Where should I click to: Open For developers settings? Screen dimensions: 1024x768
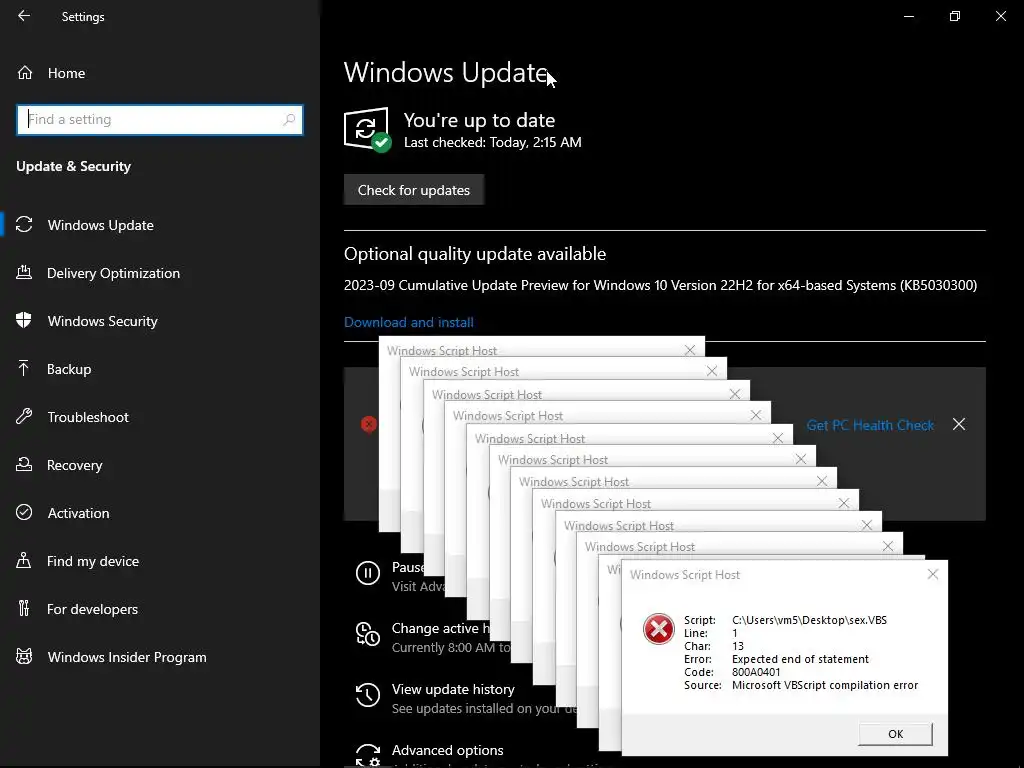93,609
